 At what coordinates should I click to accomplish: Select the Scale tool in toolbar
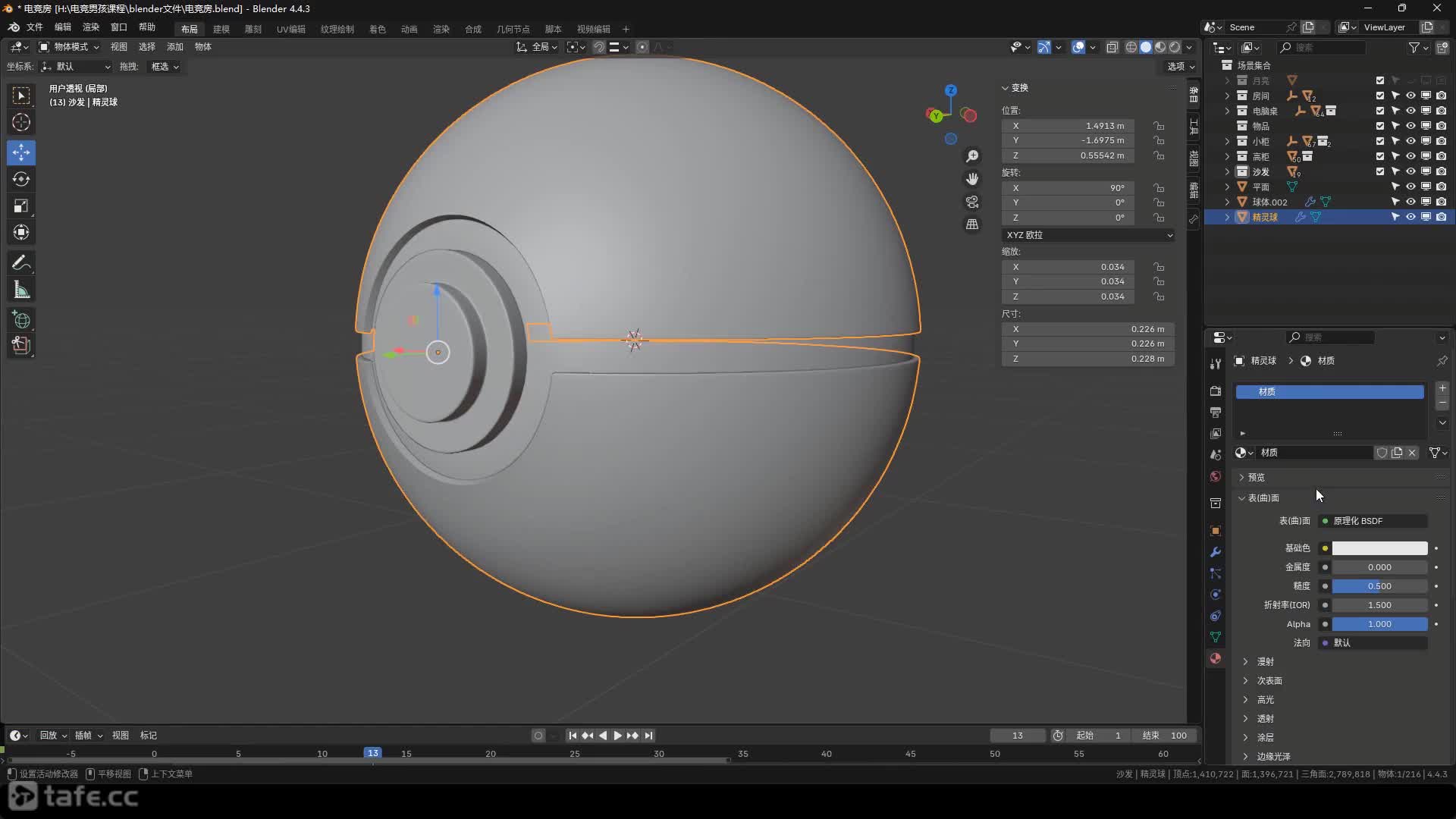(x=21, y=206)
